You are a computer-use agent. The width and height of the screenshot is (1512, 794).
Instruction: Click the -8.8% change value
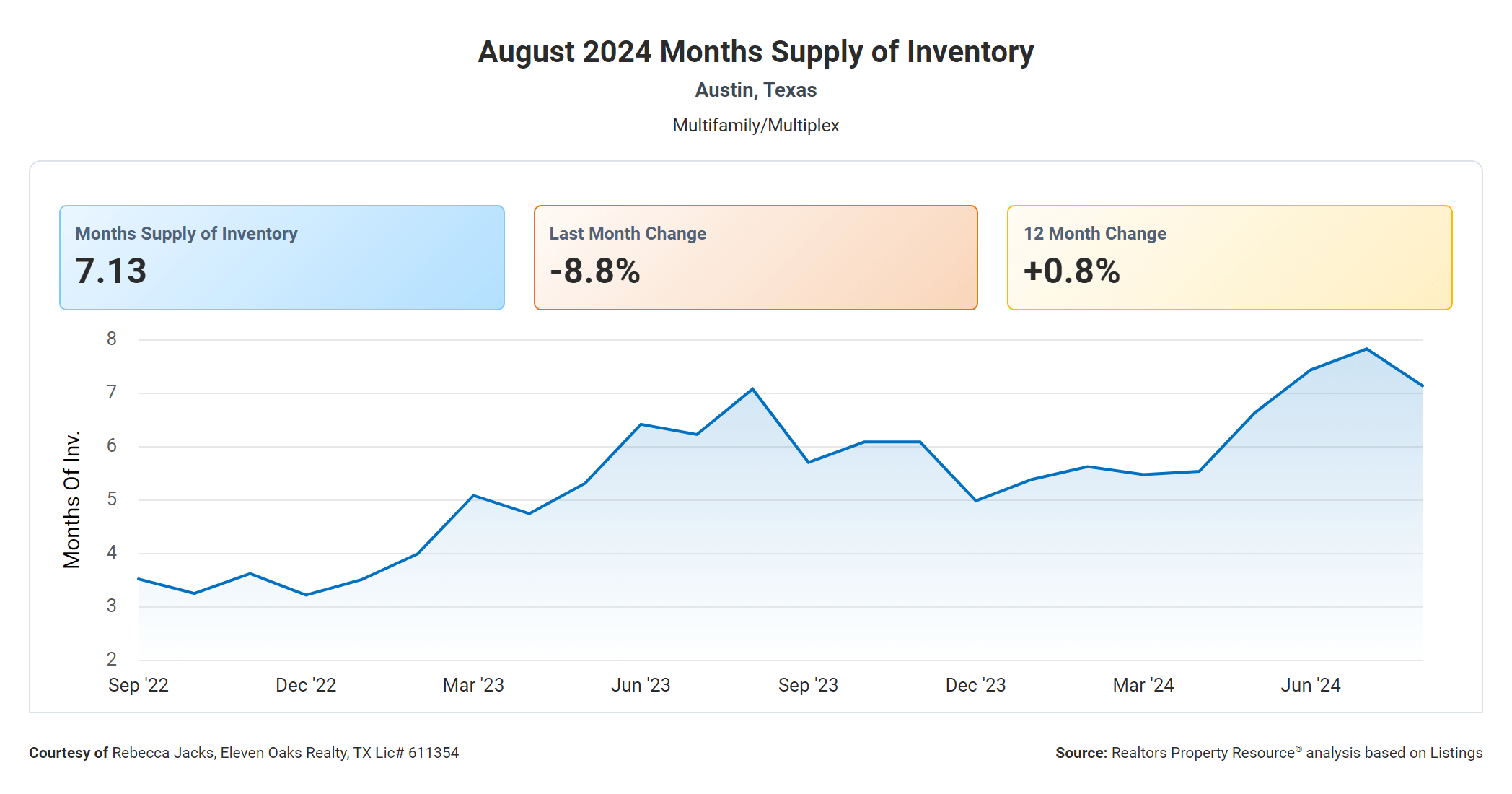click(595, 271)
